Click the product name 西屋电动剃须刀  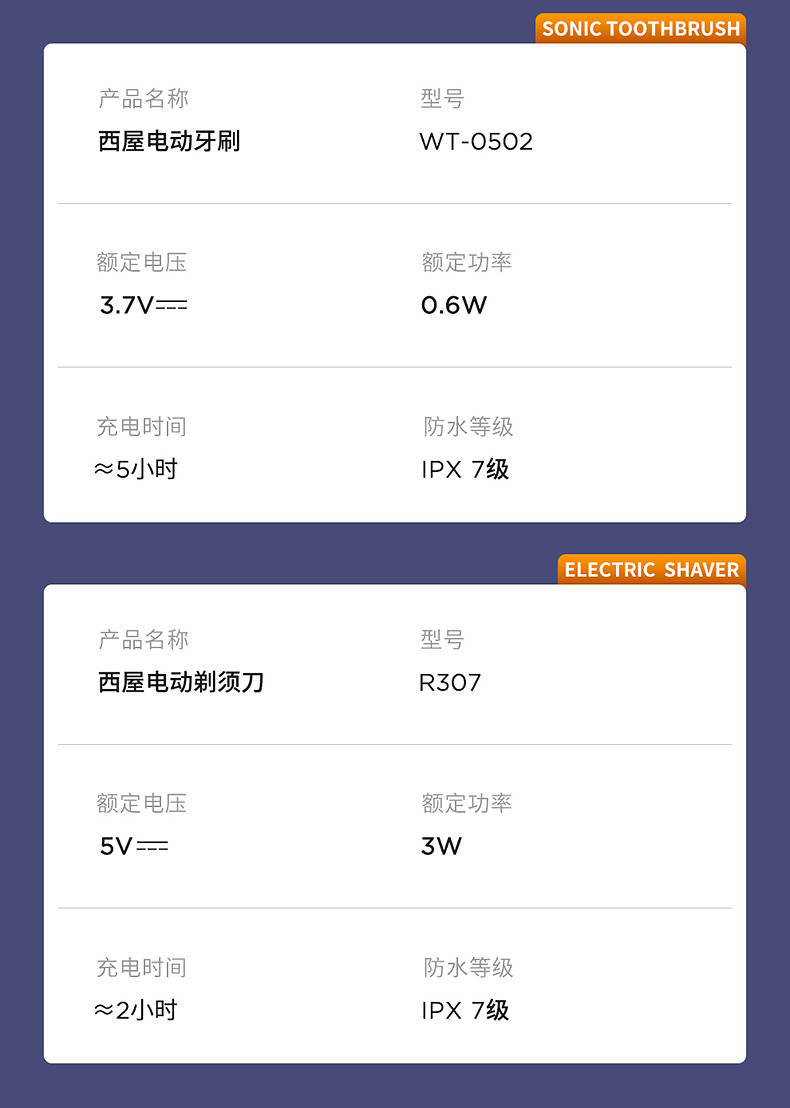[x=181, y=682]
